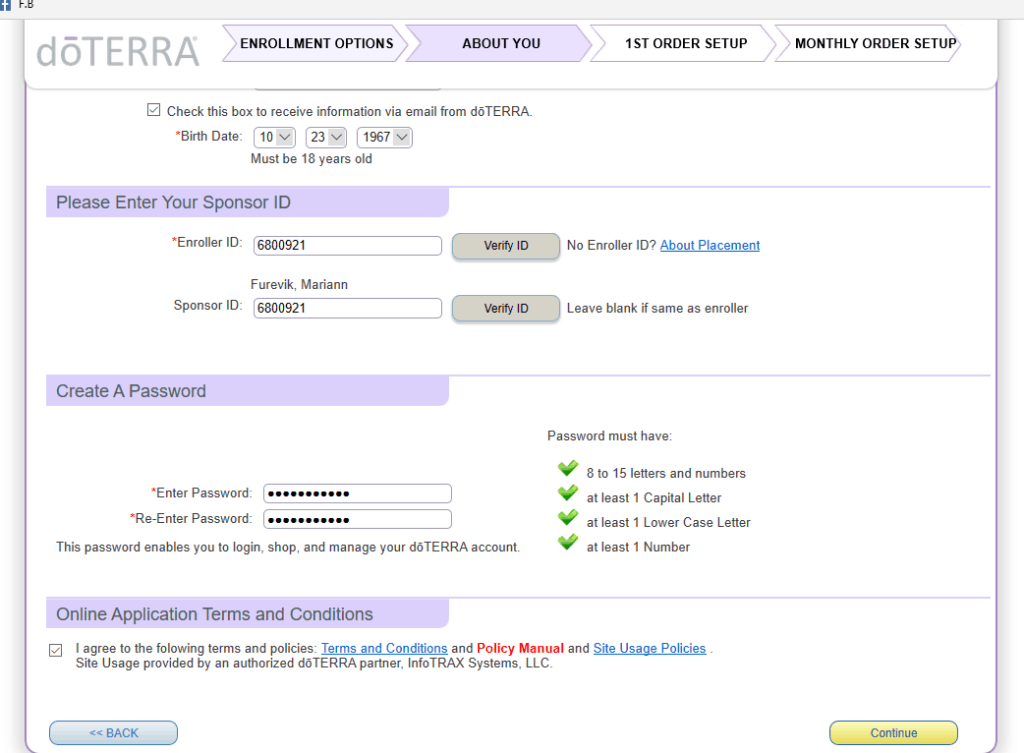Screen dimensions: 1024x753
Task: Open the About Placement link
Action: [710, 246]
